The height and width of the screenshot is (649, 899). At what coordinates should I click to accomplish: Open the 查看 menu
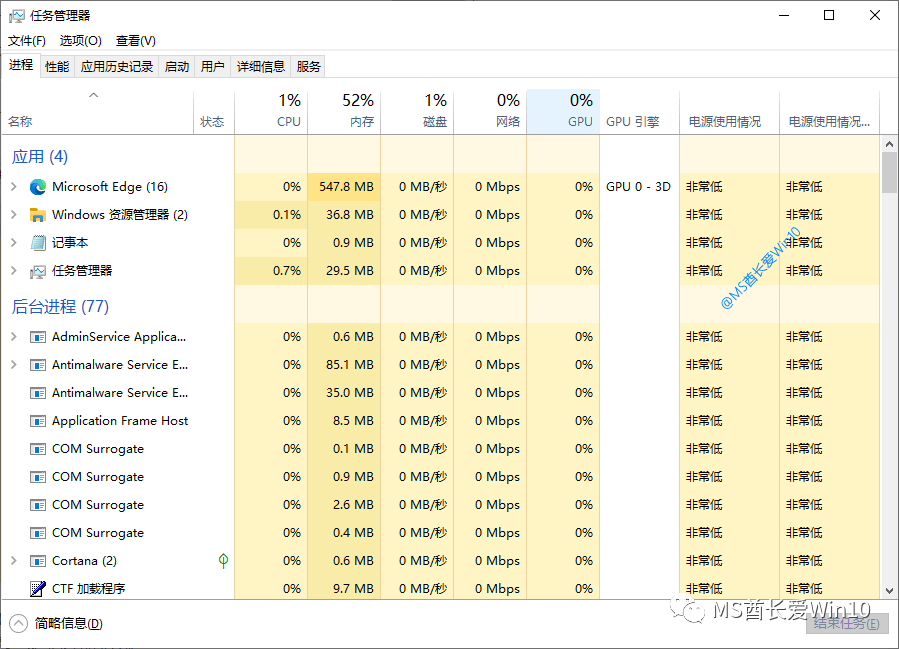tap(135, 40)
